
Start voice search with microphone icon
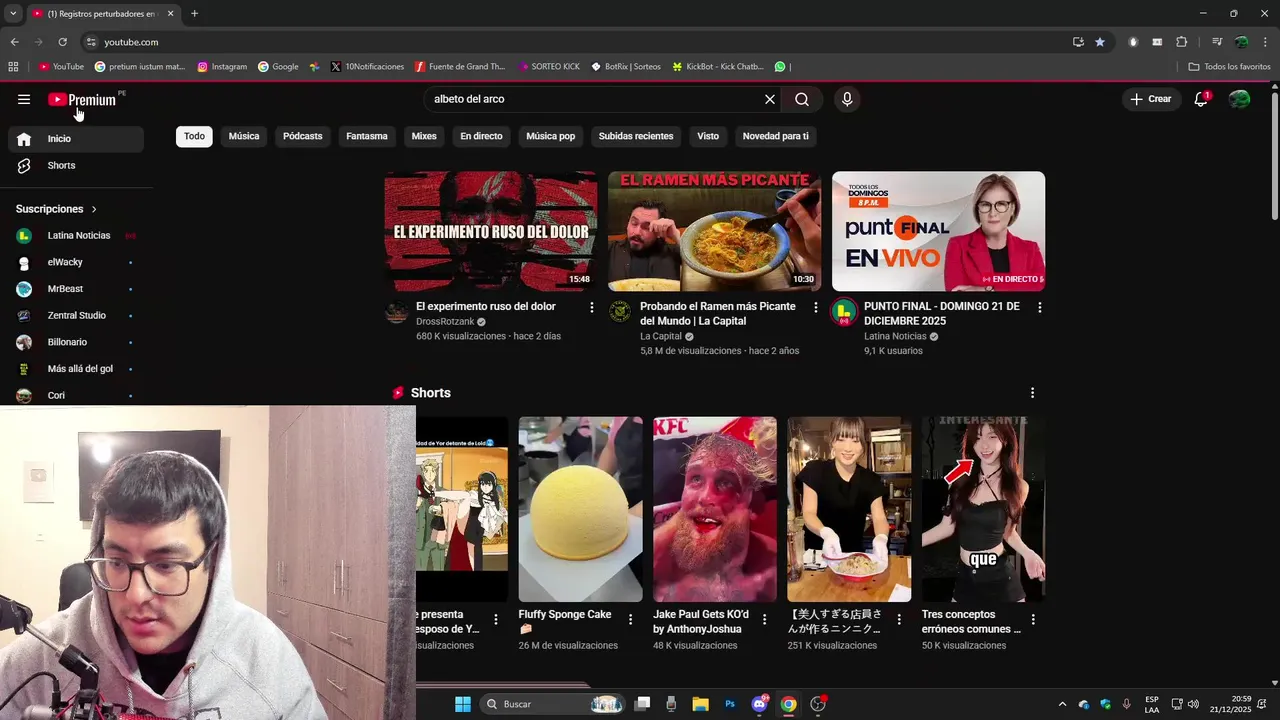click(847, 99)
